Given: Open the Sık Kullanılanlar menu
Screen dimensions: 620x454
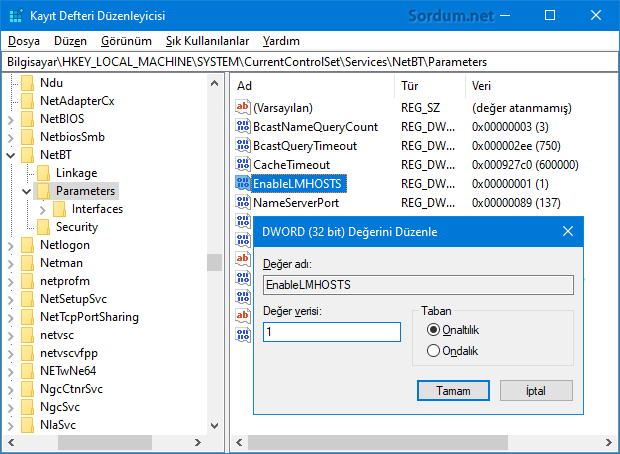Looking at the screenshot, I should pyautogui.click(x=208, y=41).
